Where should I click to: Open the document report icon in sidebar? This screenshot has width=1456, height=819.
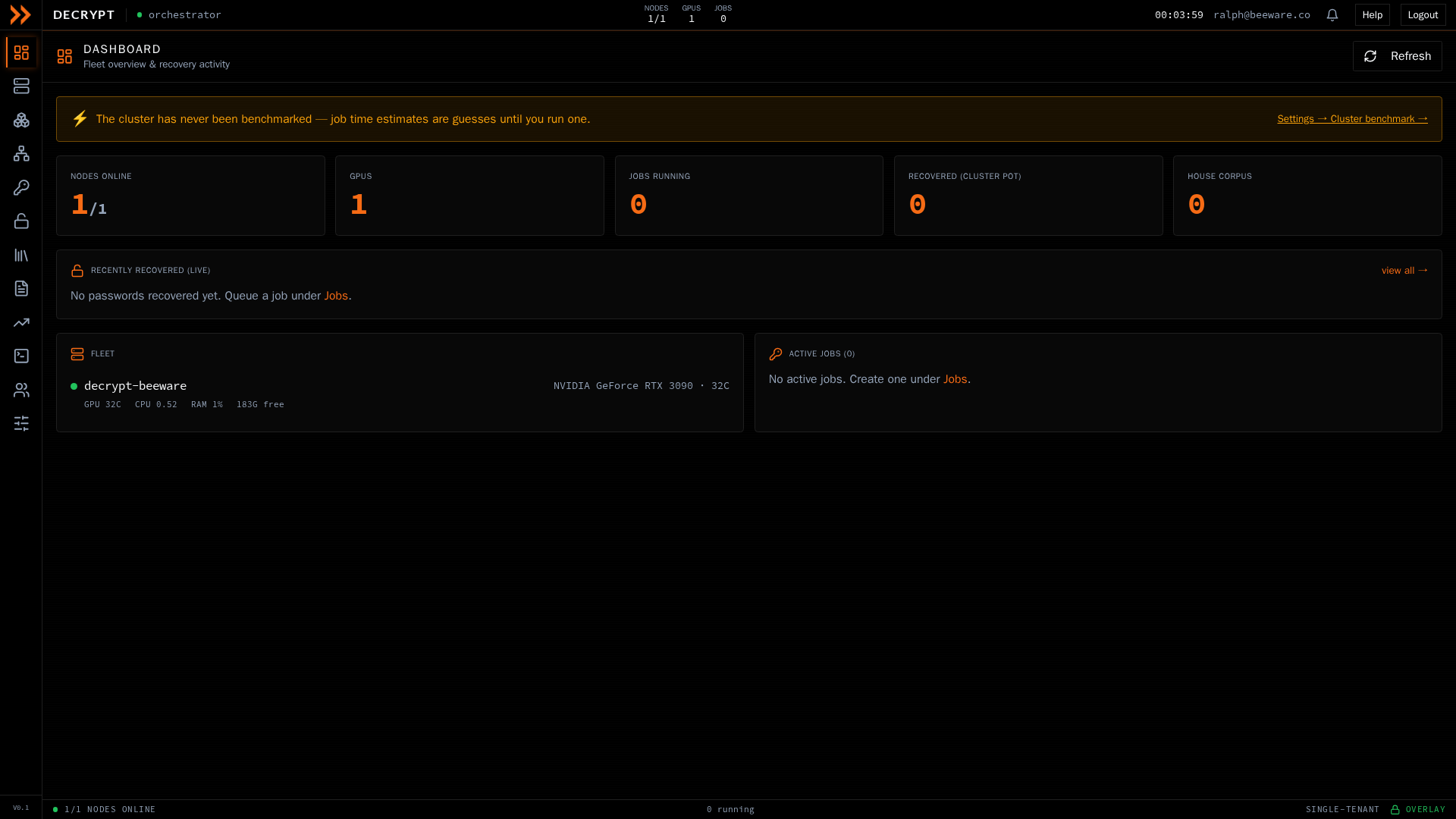(21, 289)
